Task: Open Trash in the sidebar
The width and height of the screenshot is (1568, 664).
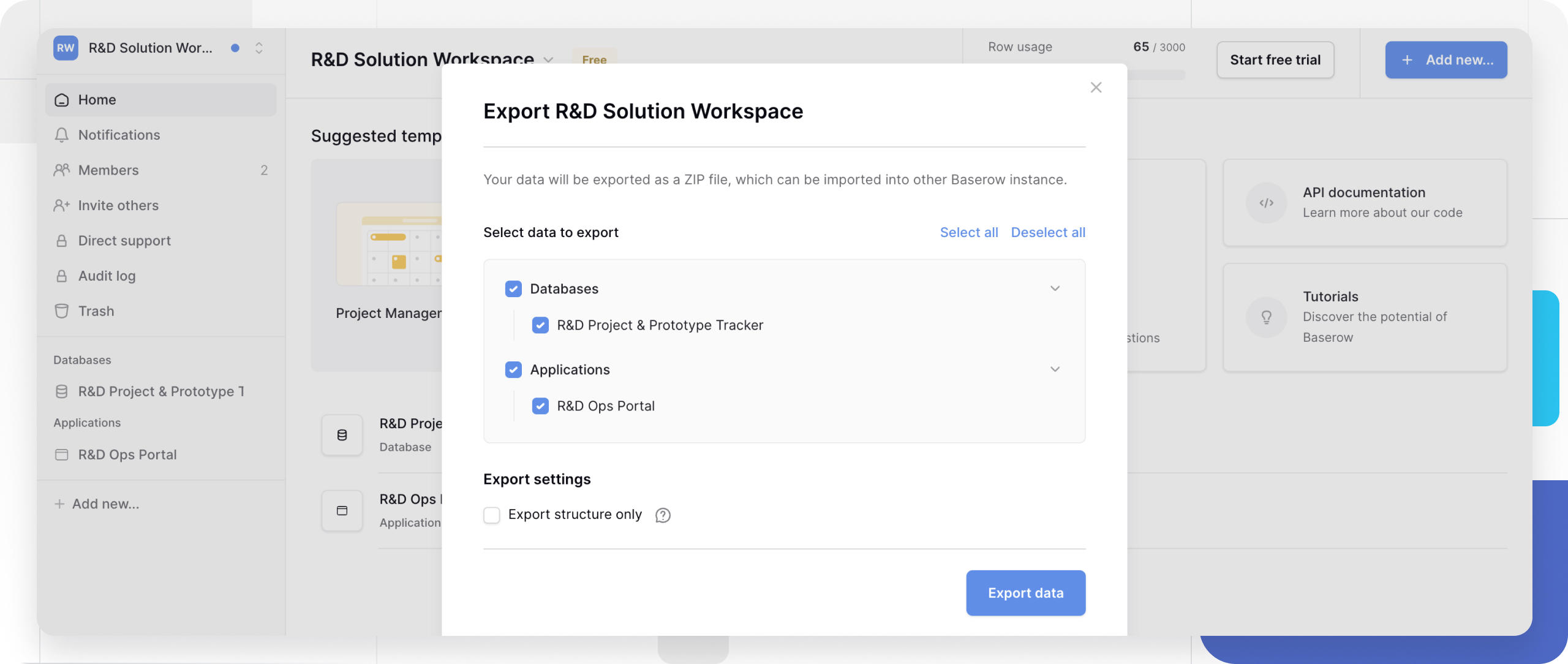Action: coord(161,311)
